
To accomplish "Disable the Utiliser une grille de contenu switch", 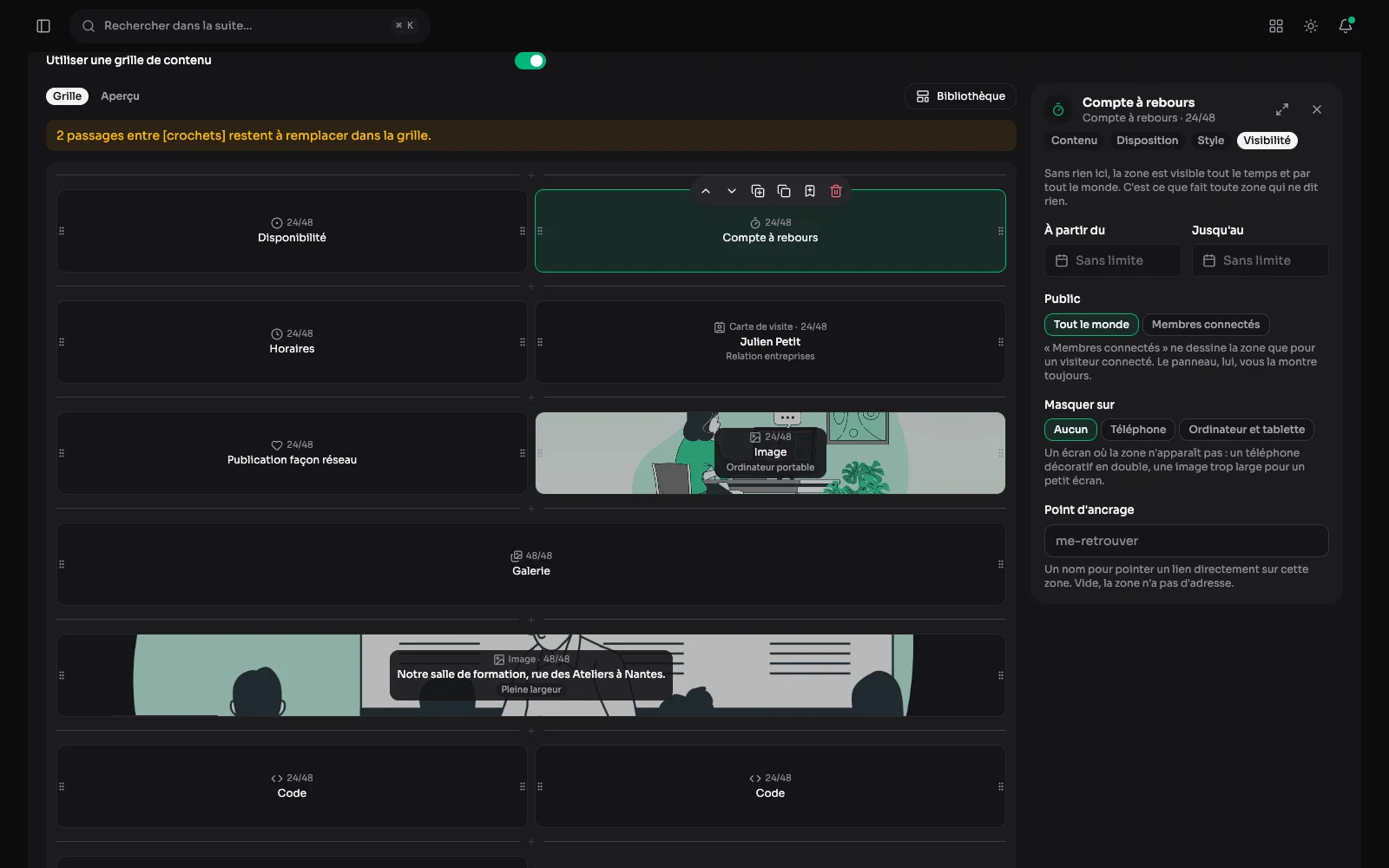I will click(530, 61).
